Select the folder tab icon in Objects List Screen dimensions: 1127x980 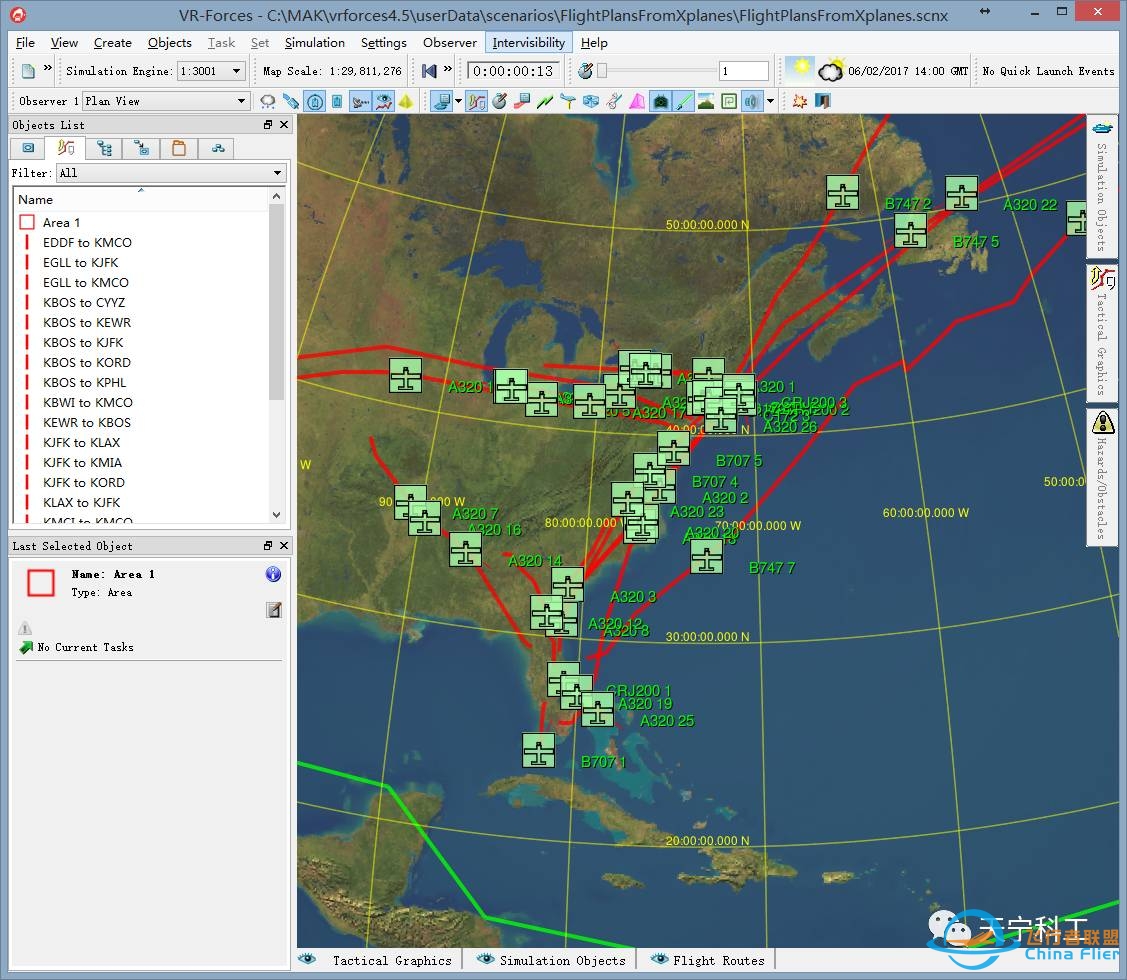pos(178,148)
